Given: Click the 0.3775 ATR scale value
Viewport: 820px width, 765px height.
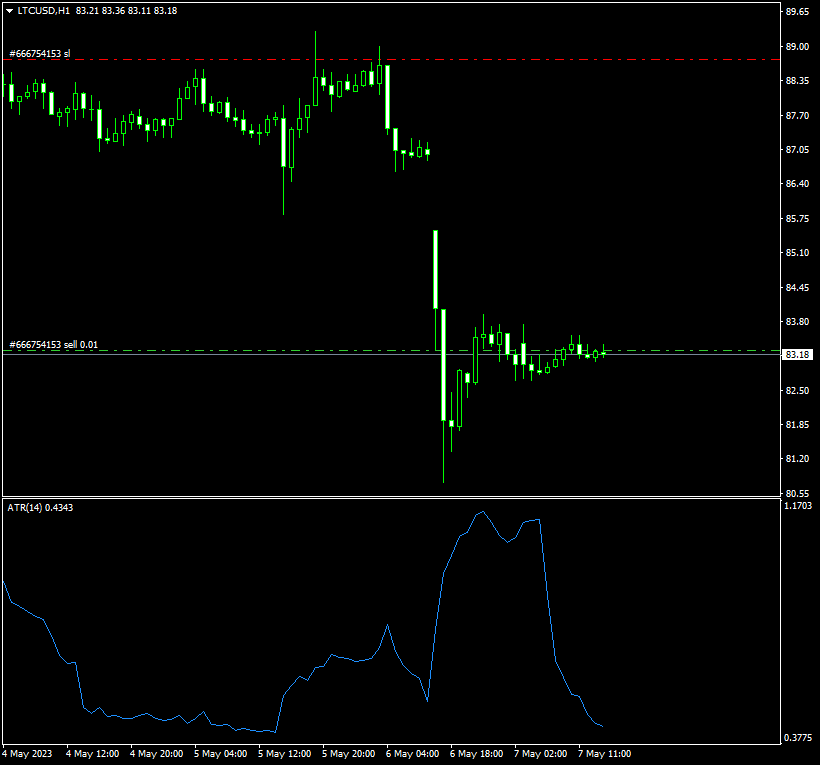Looking at the screenshot, I should (x=797, y=738).
